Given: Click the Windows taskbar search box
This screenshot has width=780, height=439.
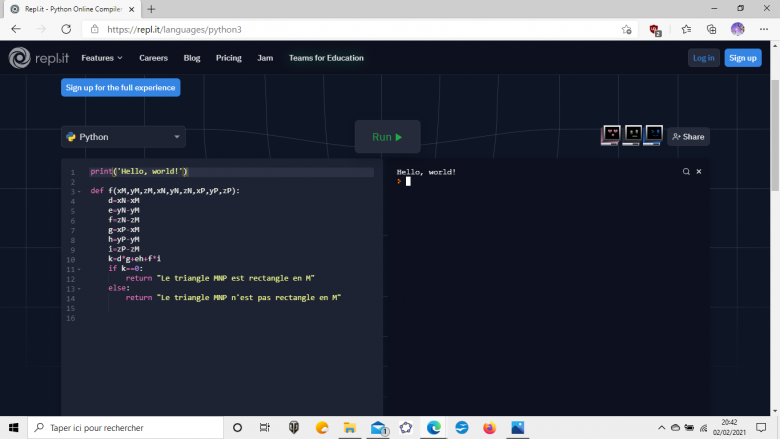Looking at the screenshot, I should [x=120, y=427].
